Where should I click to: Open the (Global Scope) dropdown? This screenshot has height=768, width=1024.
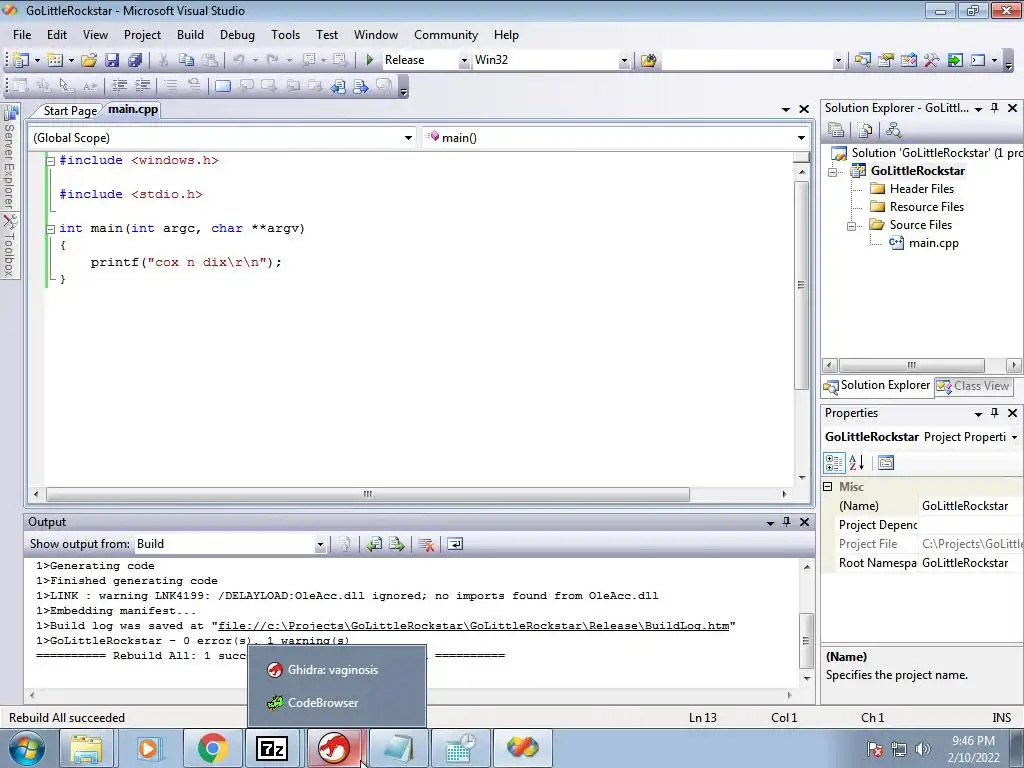[x=408, y=138]
